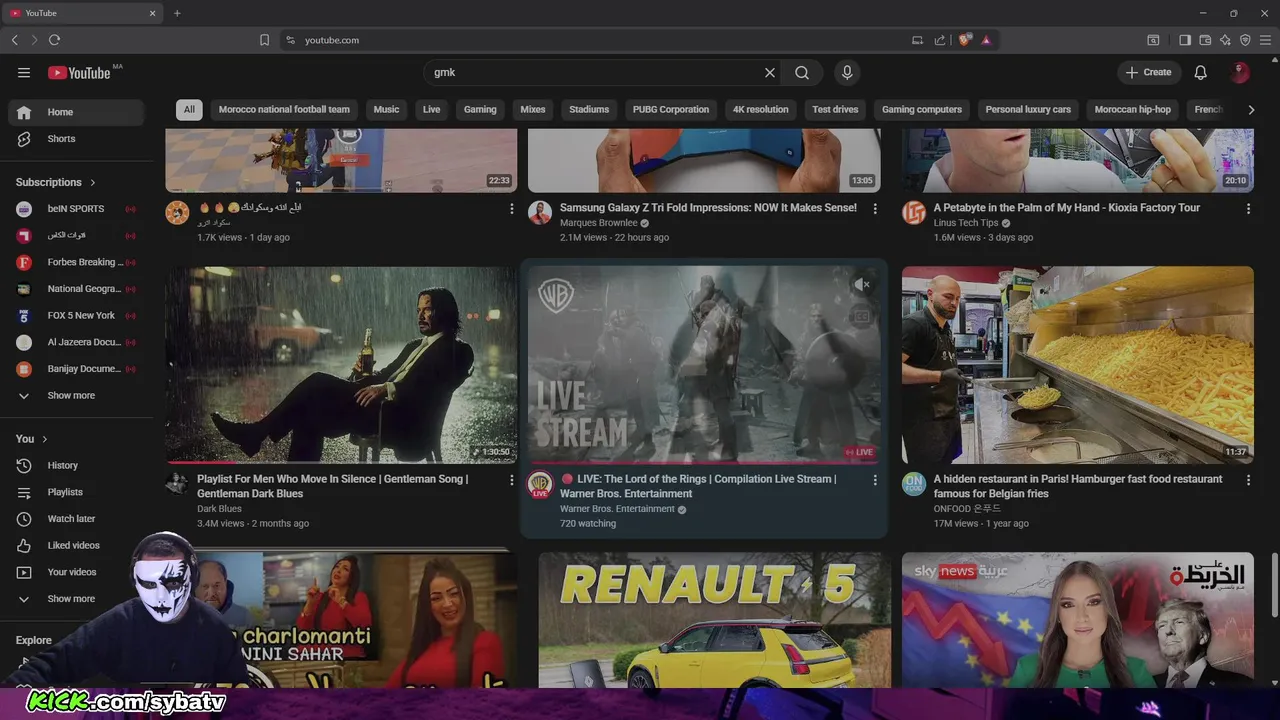
Task: Open watch History
Action: click(76, 465)
